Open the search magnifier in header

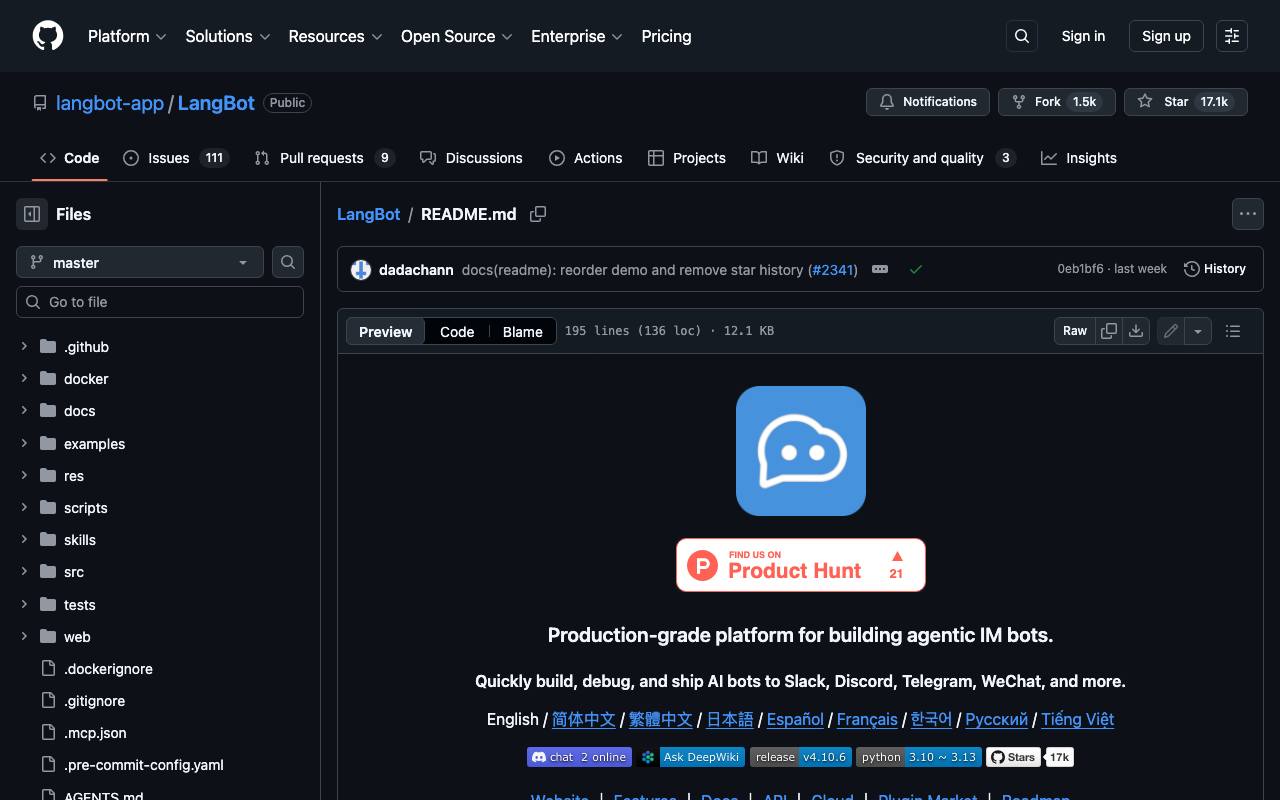[x=1022, y=36]
